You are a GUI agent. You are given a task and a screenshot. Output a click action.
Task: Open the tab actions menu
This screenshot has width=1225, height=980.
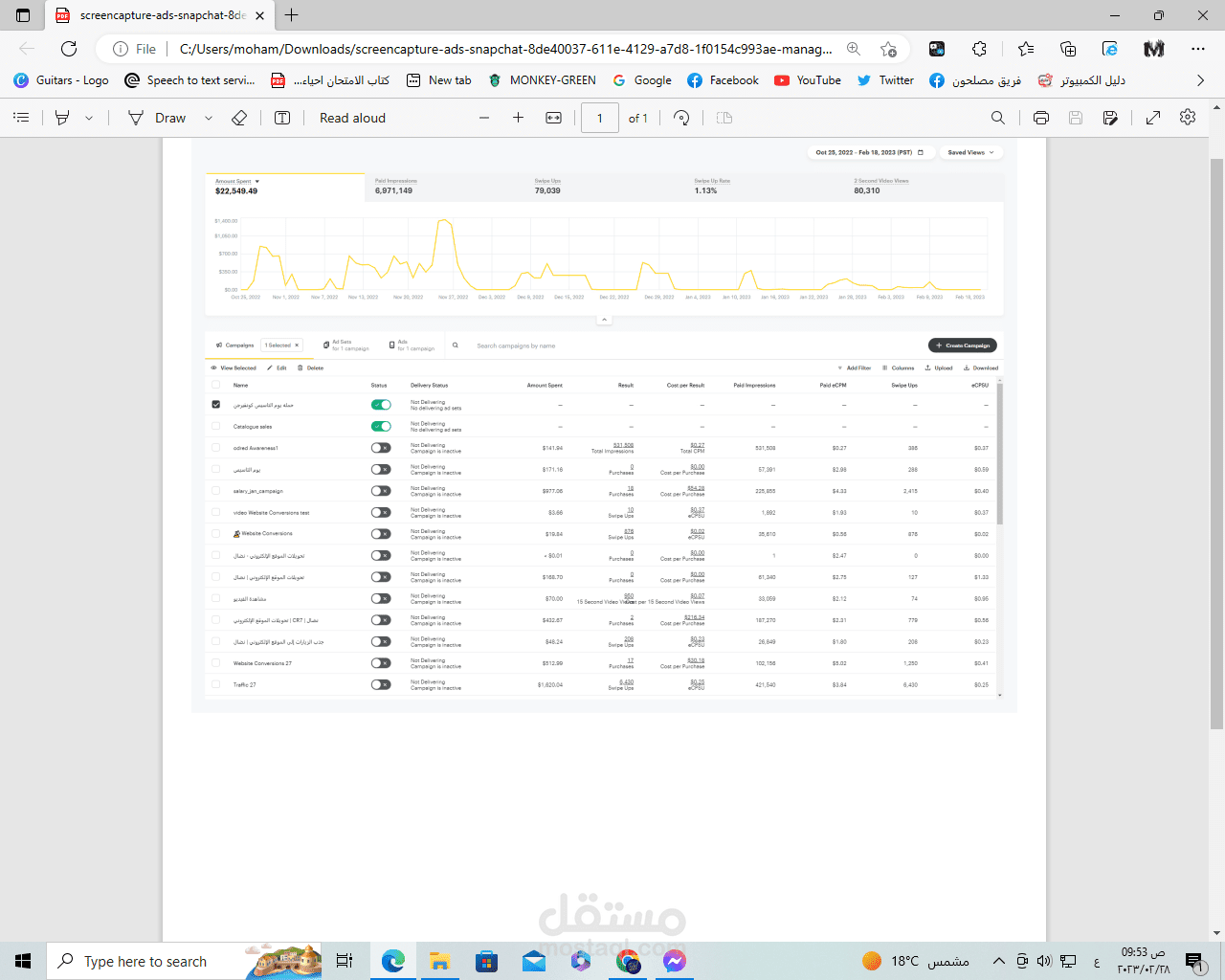point(23,15)
